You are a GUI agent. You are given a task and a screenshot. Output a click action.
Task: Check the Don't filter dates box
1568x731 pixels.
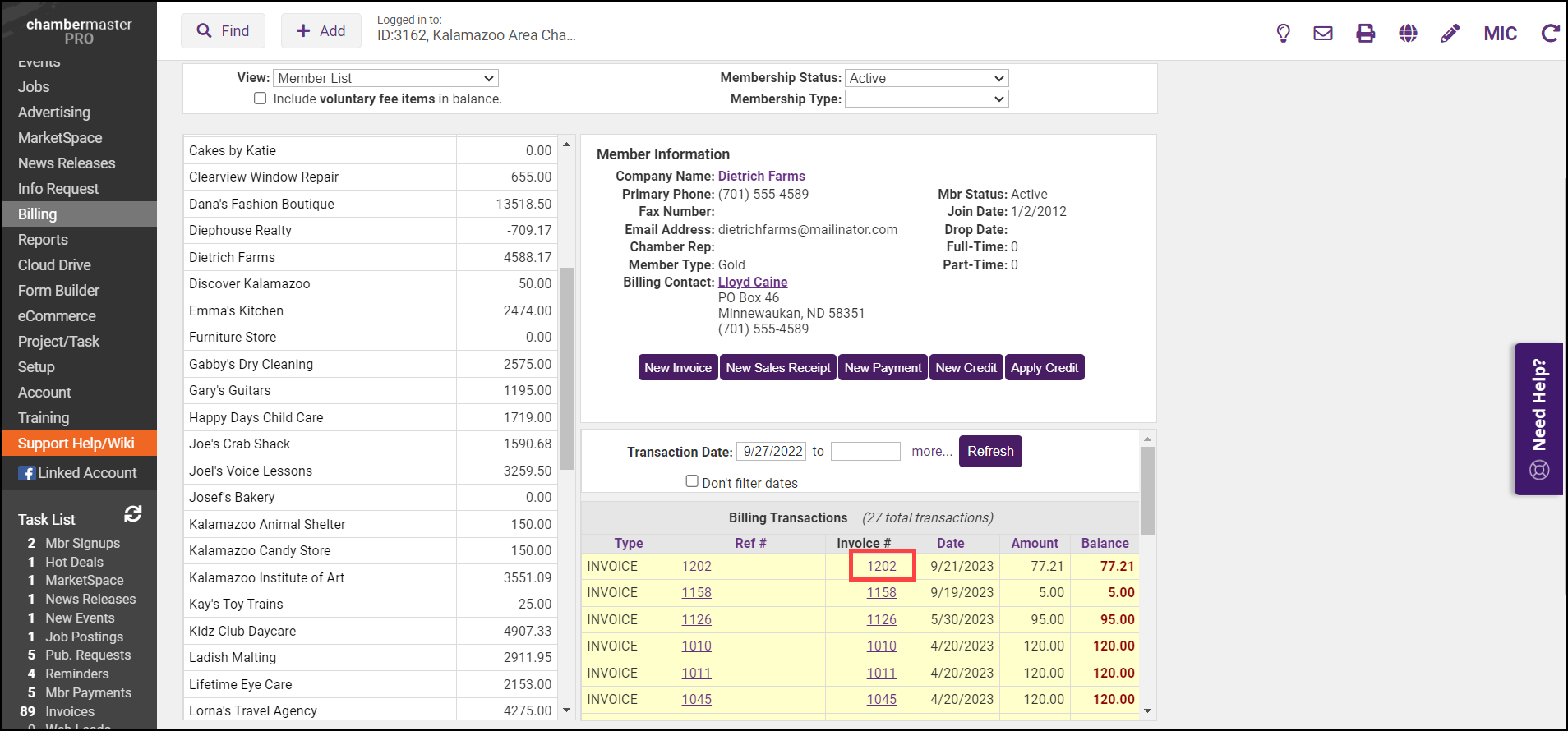coord(692,481)
